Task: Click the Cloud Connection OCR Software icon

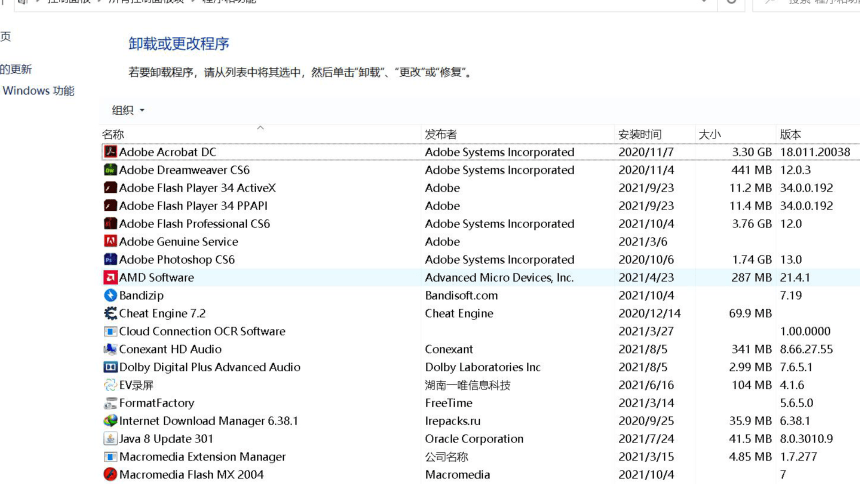Action: (110, 331)
